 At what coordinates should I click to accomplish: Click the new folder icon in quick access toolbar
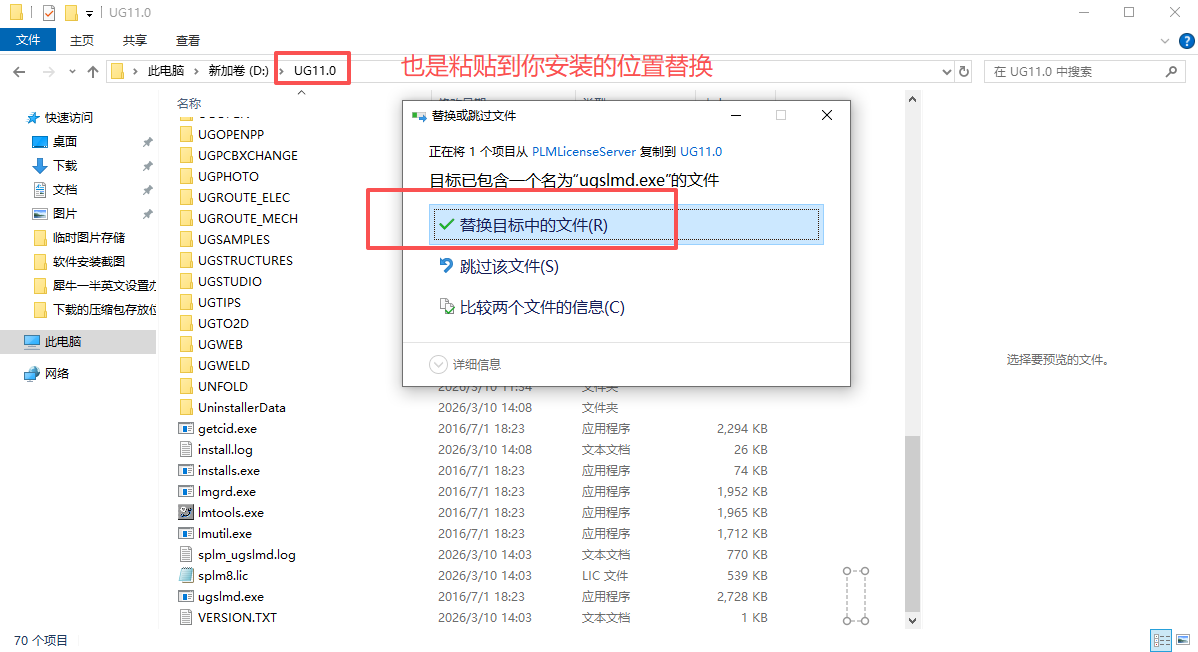click(x=70, y=12)
